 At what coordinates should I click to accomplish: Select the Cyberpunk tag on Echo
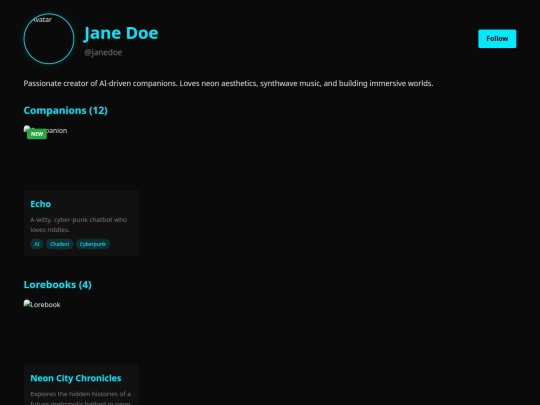93,244
